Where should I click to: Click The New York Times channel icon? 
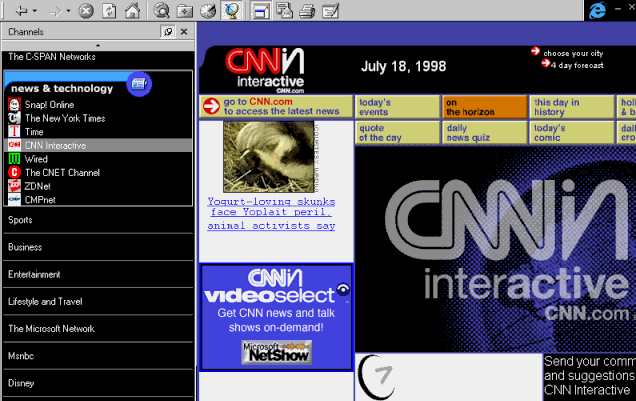pos(14,118)
